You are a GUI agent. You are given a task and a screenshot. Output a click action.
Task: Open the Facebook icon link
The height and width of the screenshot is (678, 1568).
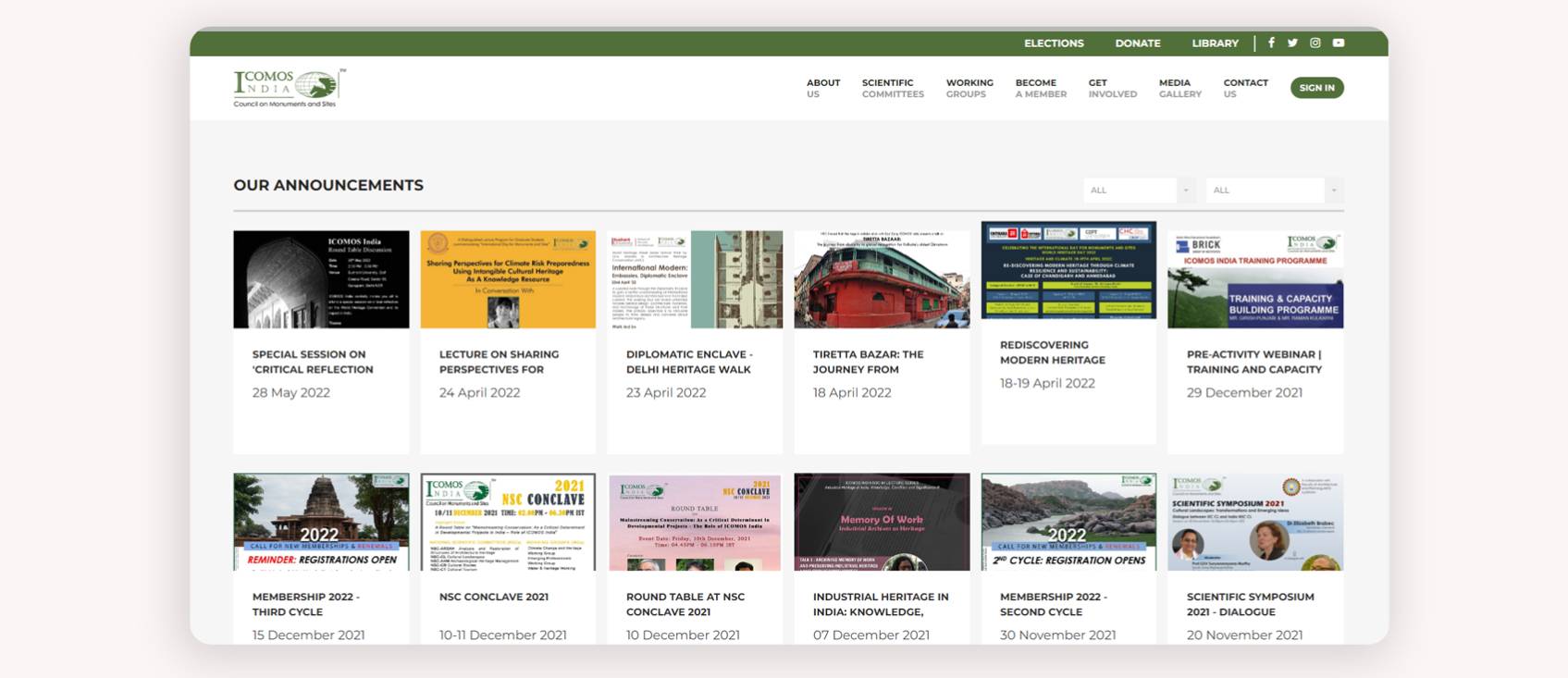(1271, 43)
